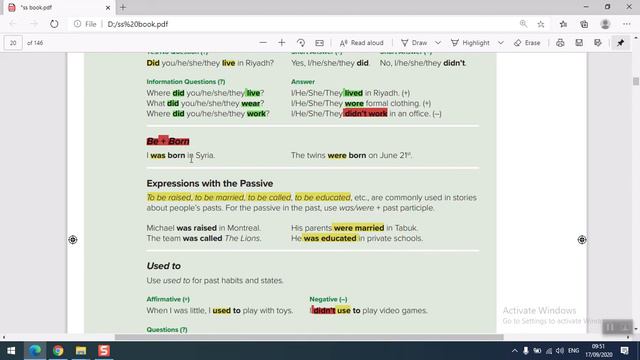
Task: Zoom in the PDF with plus icon
Action: (282, 43)
